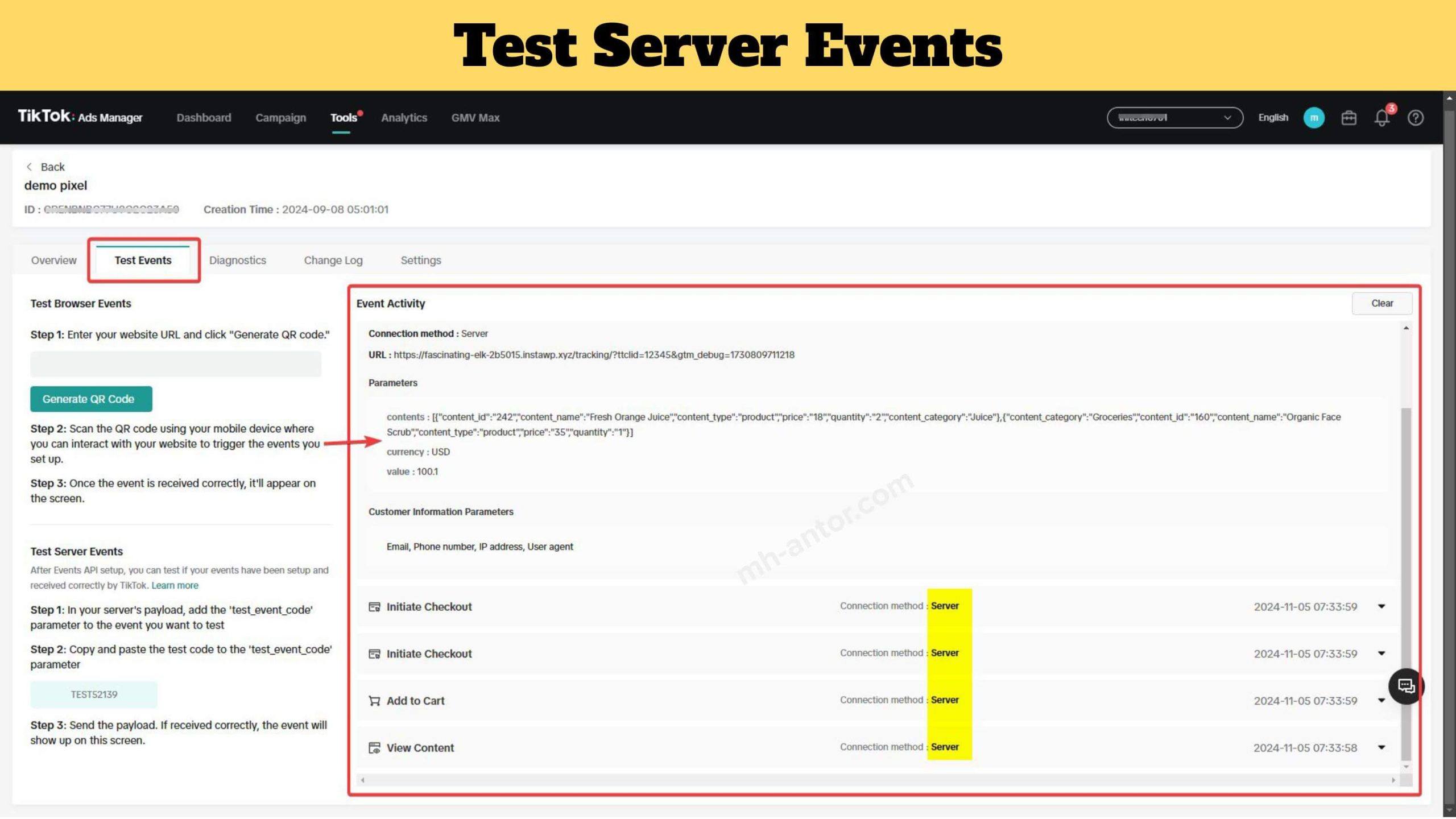Open the briefcase business center icon
The image size is (1456, 819).
pos(1349,118)
